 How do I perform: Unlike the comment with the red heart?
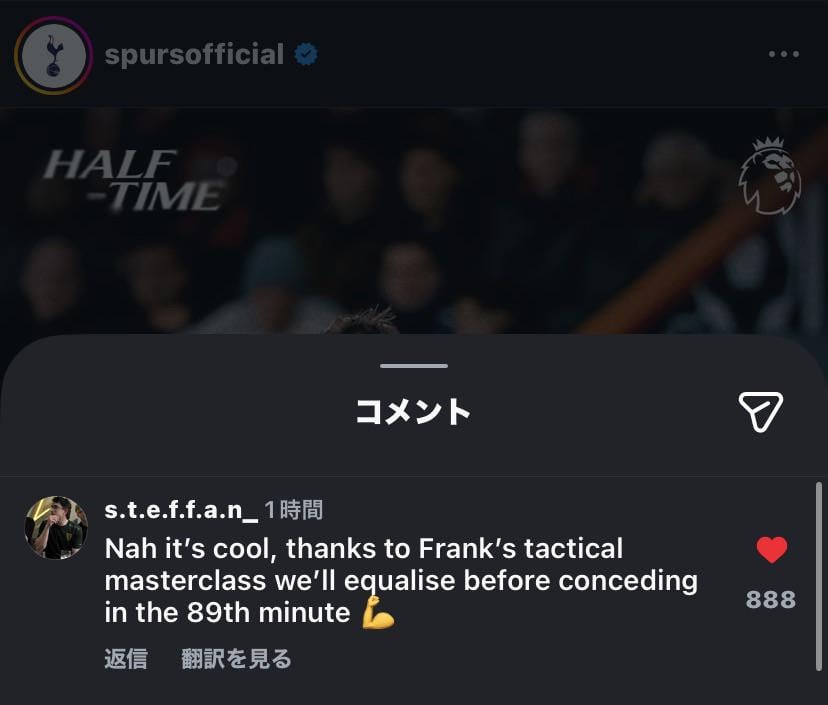[771, 550]
